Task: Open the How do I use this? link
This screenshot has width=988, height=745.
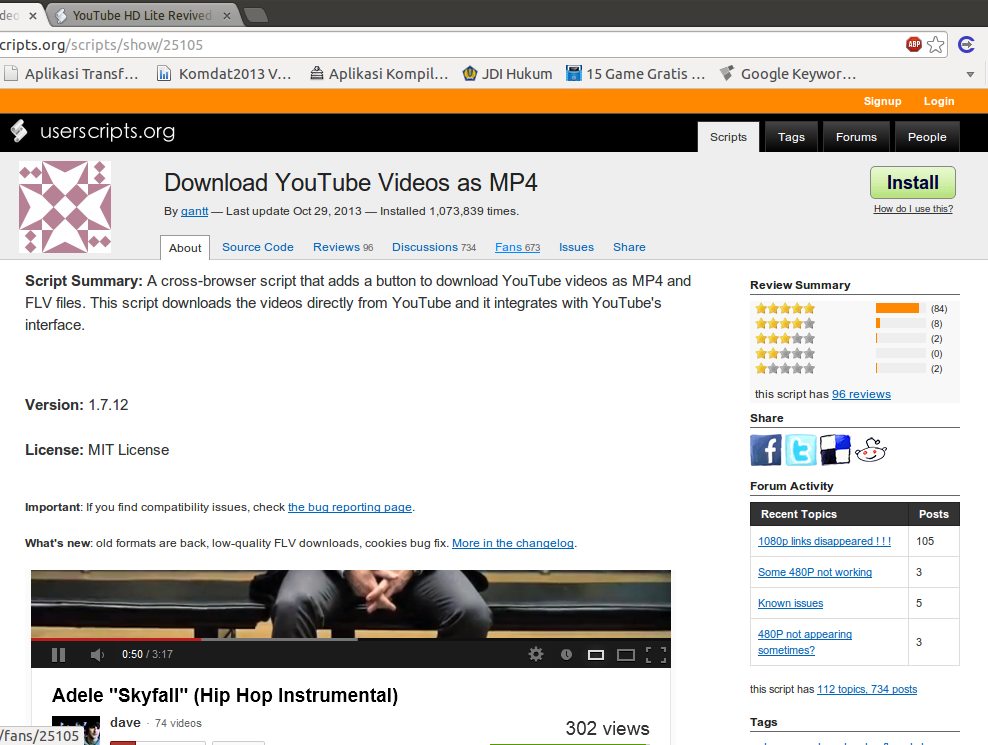Action: point(913,209)
